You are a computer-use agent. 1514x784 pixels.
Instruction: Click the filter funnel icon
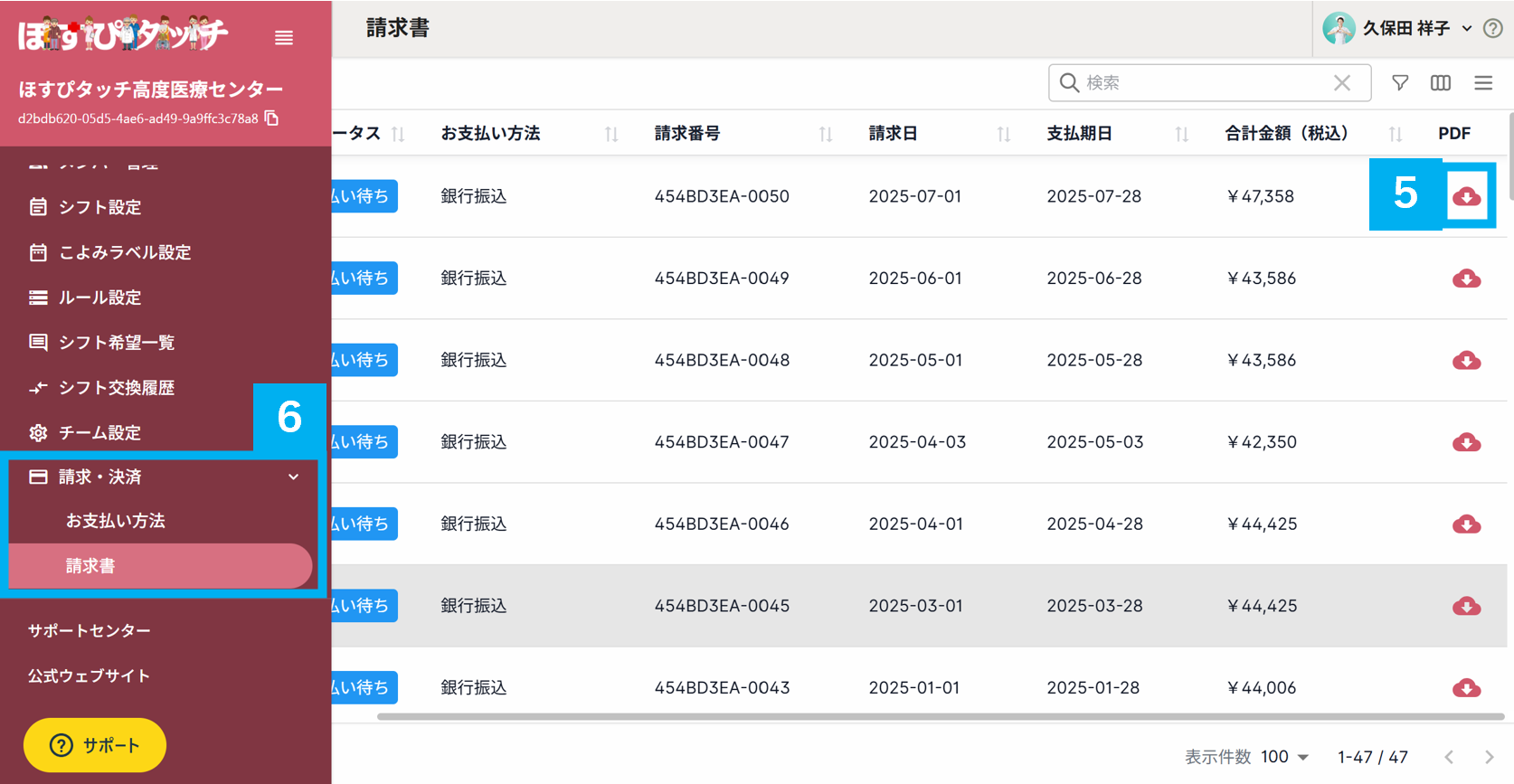(x=1400, y=83)
